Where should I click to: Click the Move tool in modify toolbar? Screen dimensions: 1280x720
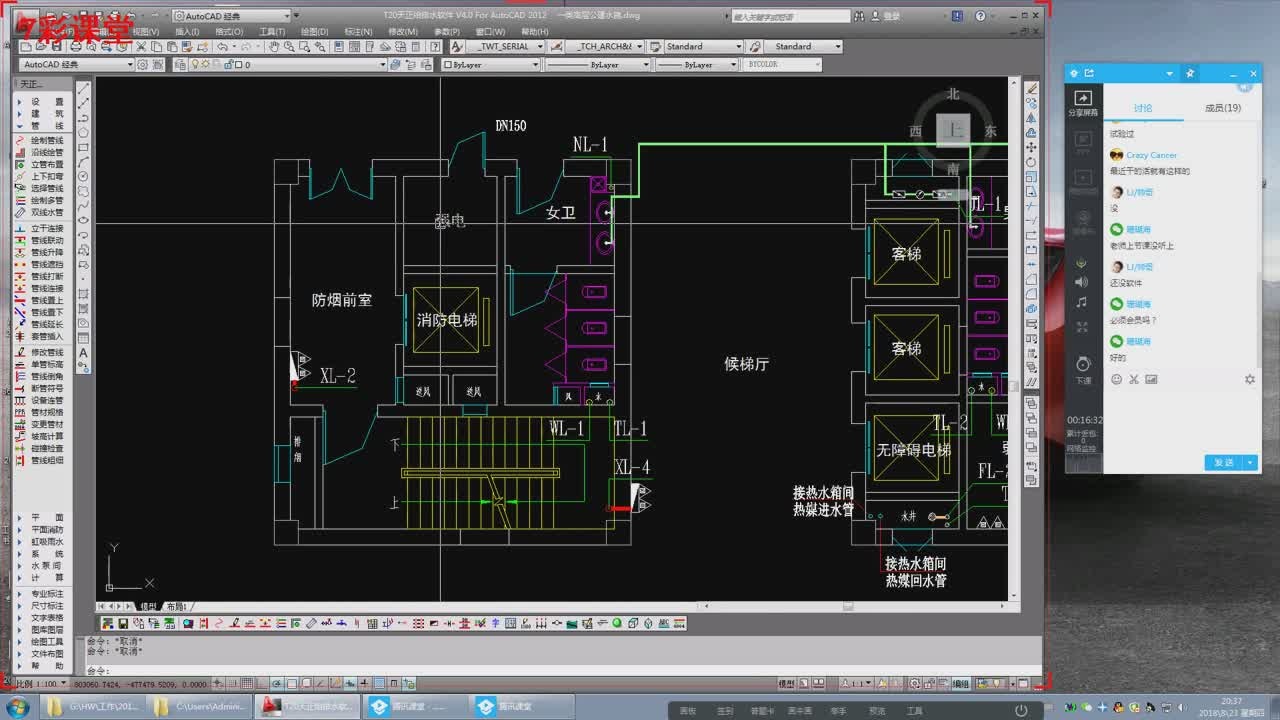(x=1032, y=147)
